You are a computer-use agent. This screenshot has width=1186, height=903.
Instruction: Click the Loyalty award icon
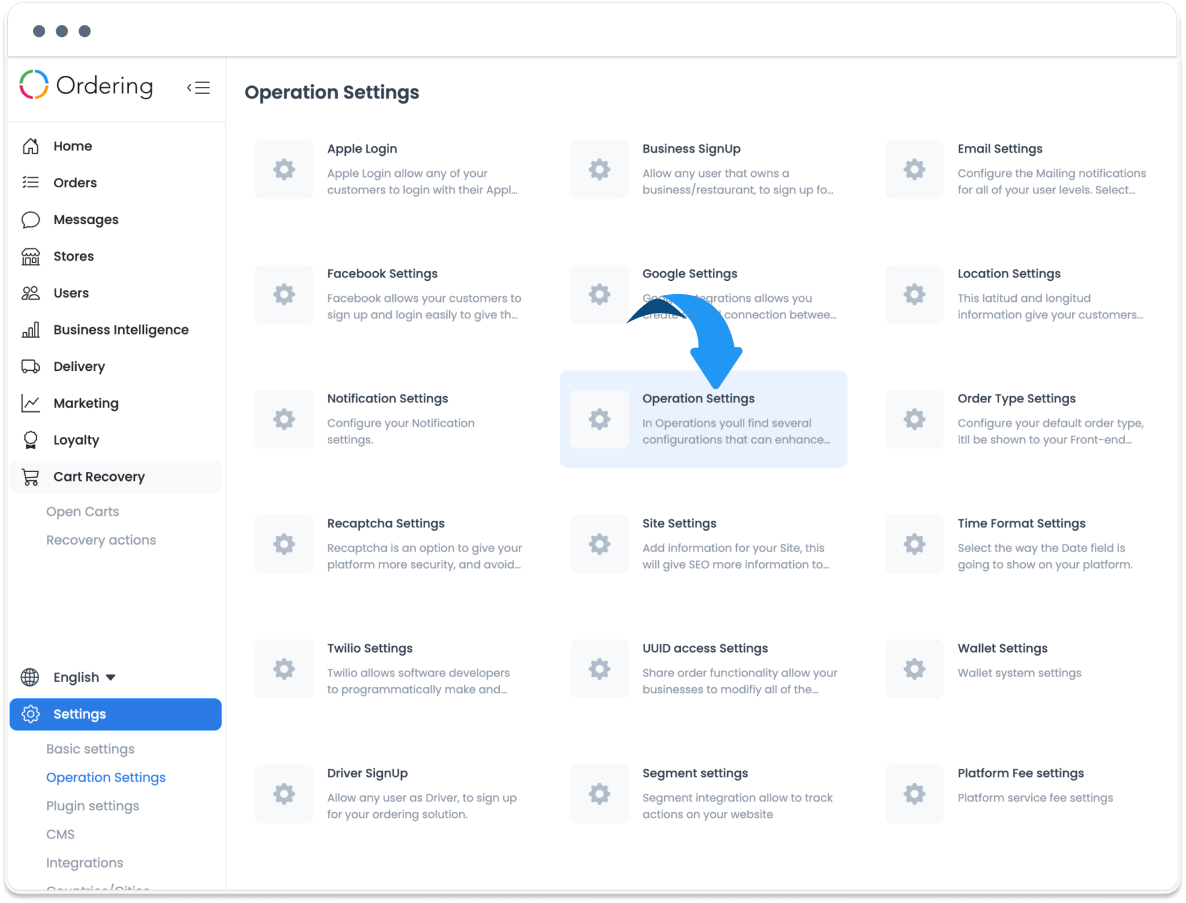[x=30, y=440]
